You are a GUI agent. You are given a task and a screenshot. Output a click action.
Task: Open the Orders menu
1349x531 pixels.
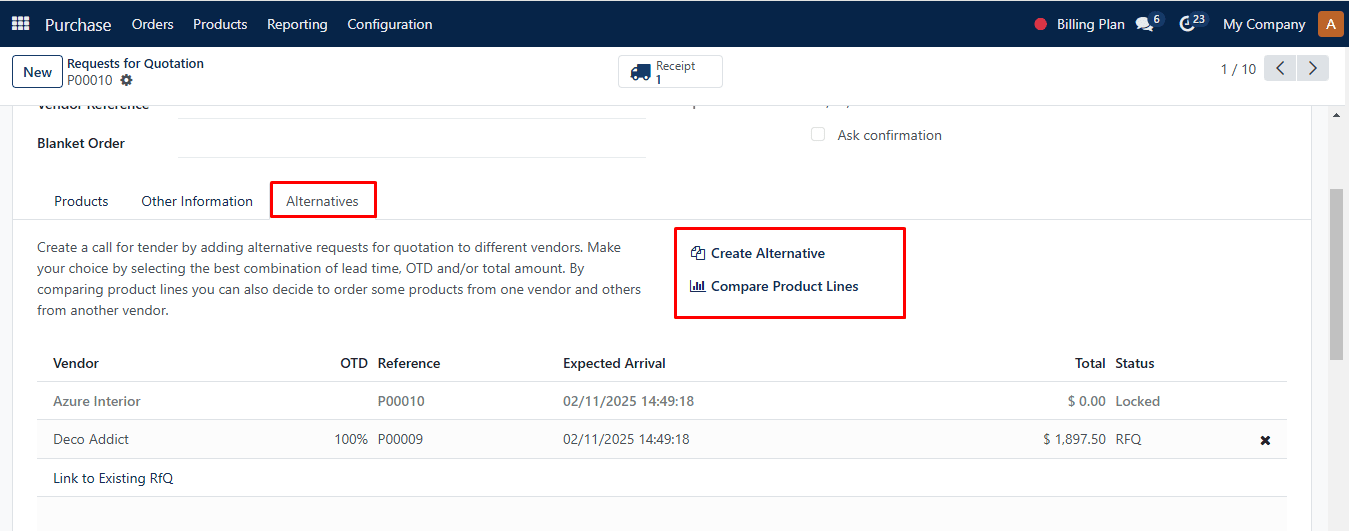(x=152, y=24)
